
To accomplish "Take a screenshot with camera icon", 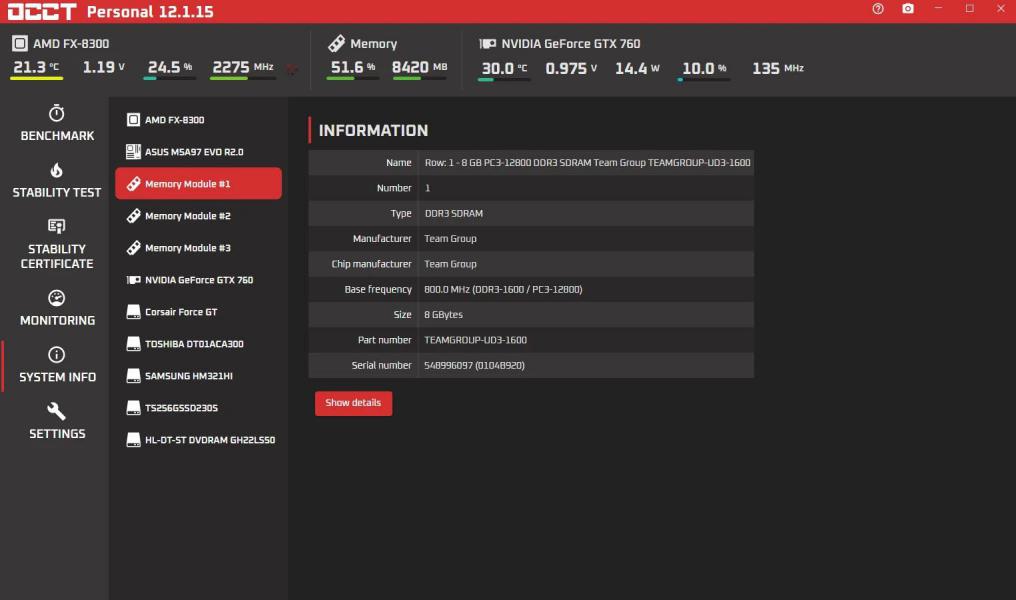I will point(908,8).
